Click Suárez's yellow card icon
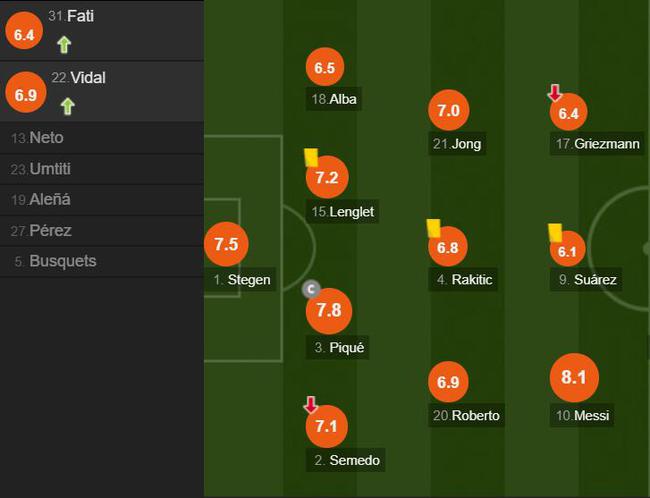 tap(555, 233)
